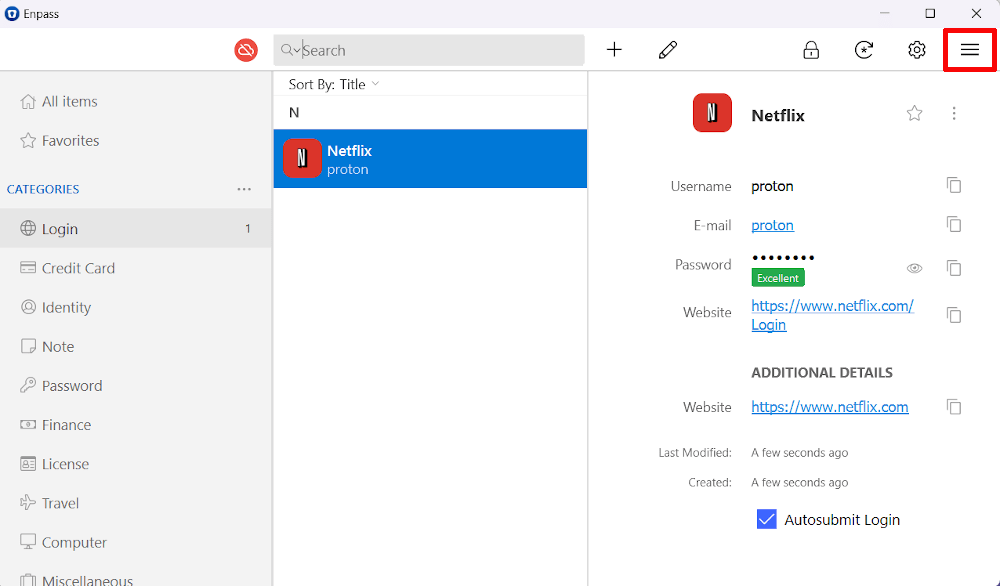Edit the item with pencil icon

click(668, 50)
